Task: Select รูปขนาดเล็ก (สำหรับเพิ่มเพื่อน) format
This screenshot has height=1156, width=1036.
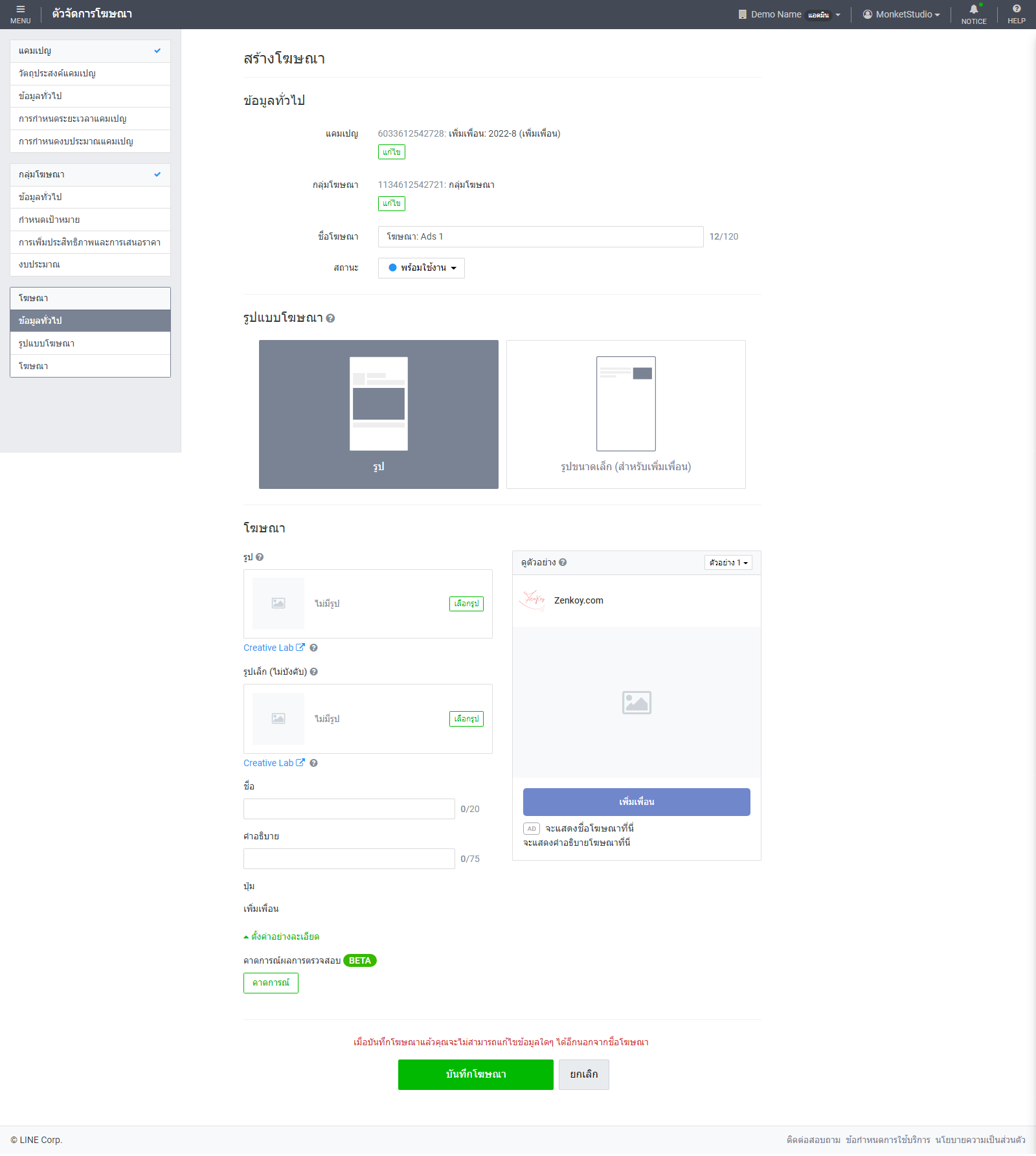Action: coord(625,414)
